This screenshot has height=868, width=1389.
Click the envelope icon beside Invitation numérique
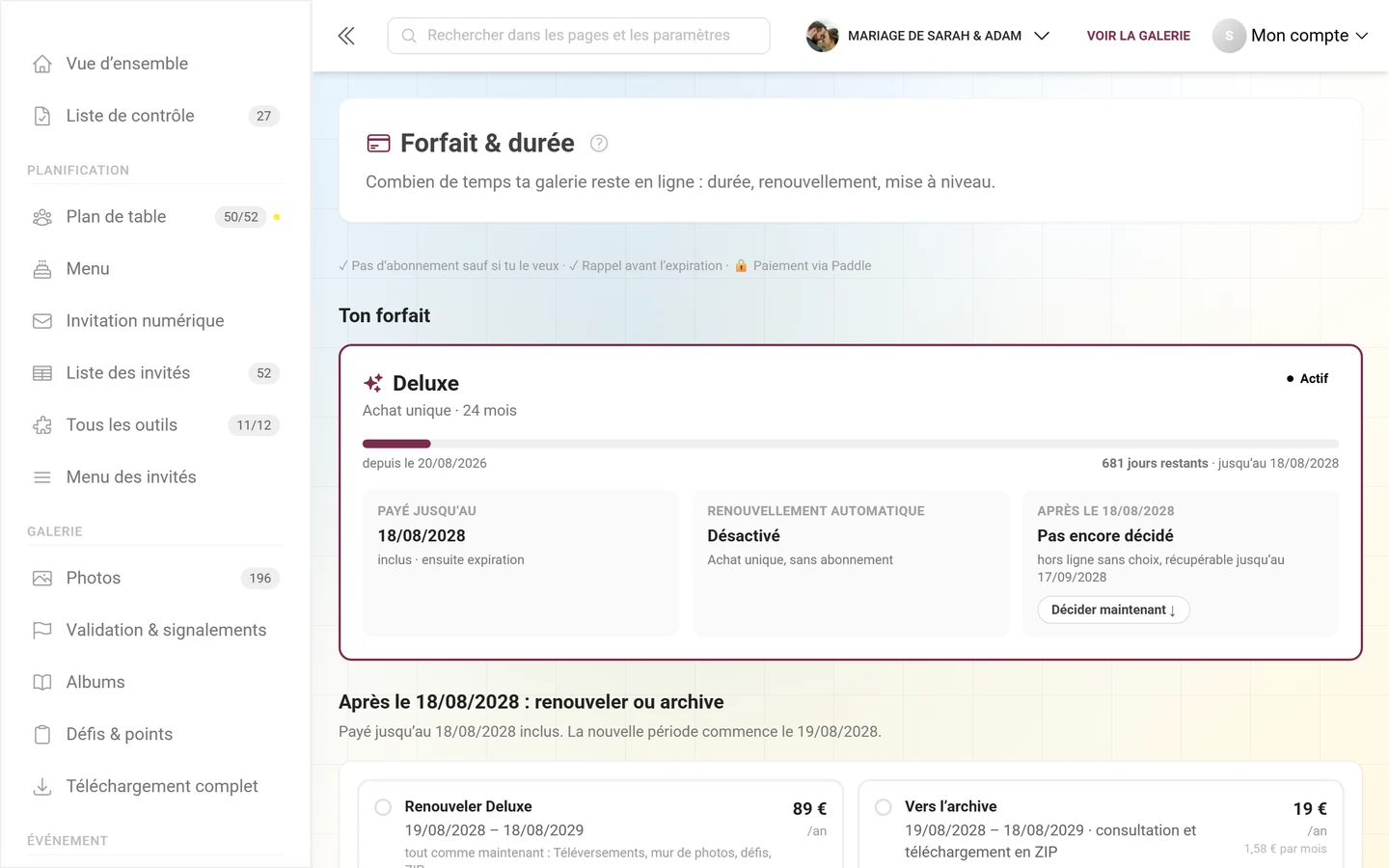pos(42,321)
